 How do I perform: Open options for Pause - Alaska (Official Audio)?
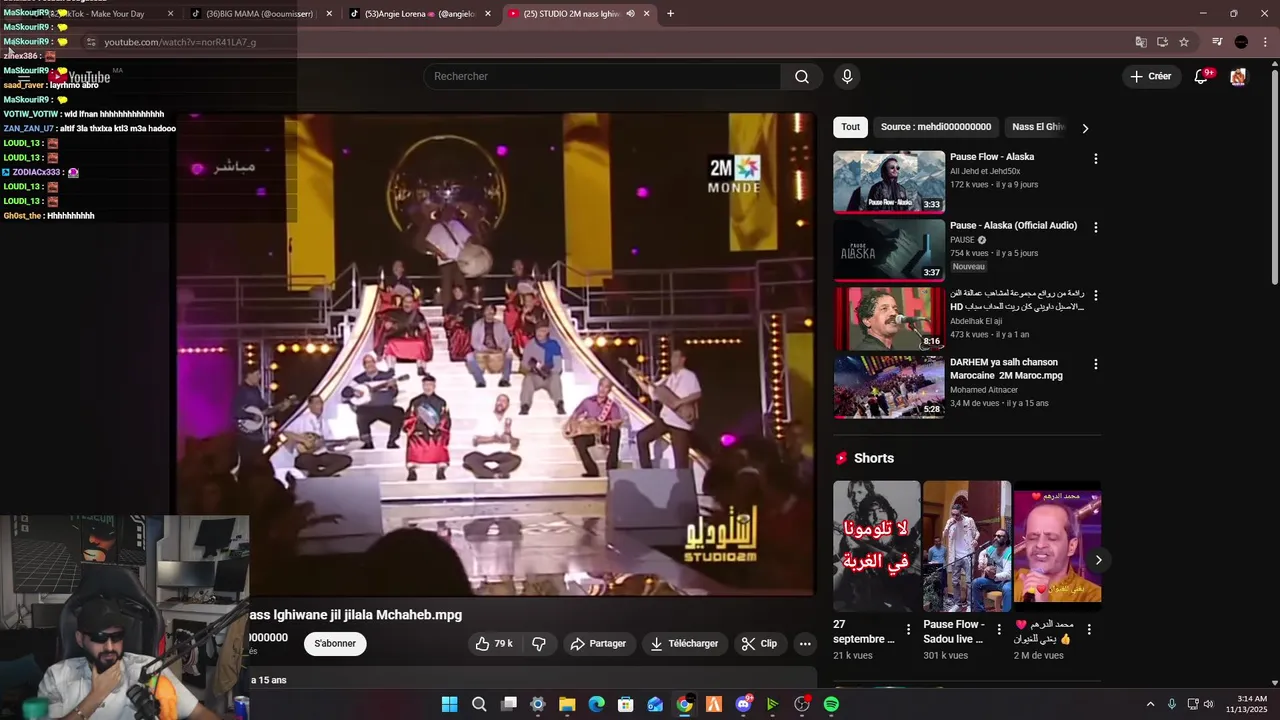click(1095, 228)
